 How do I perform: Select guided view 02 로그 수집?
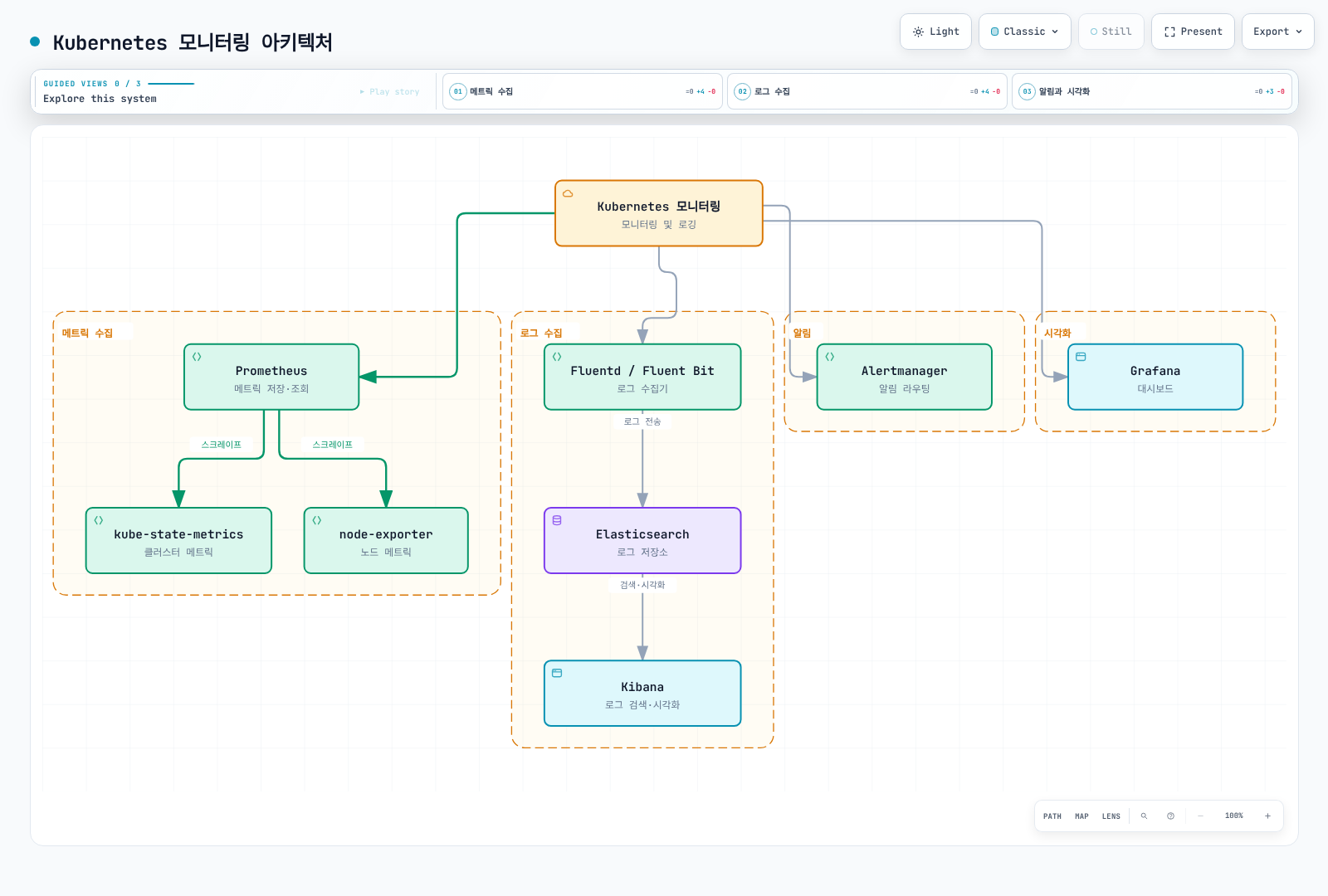867,91
